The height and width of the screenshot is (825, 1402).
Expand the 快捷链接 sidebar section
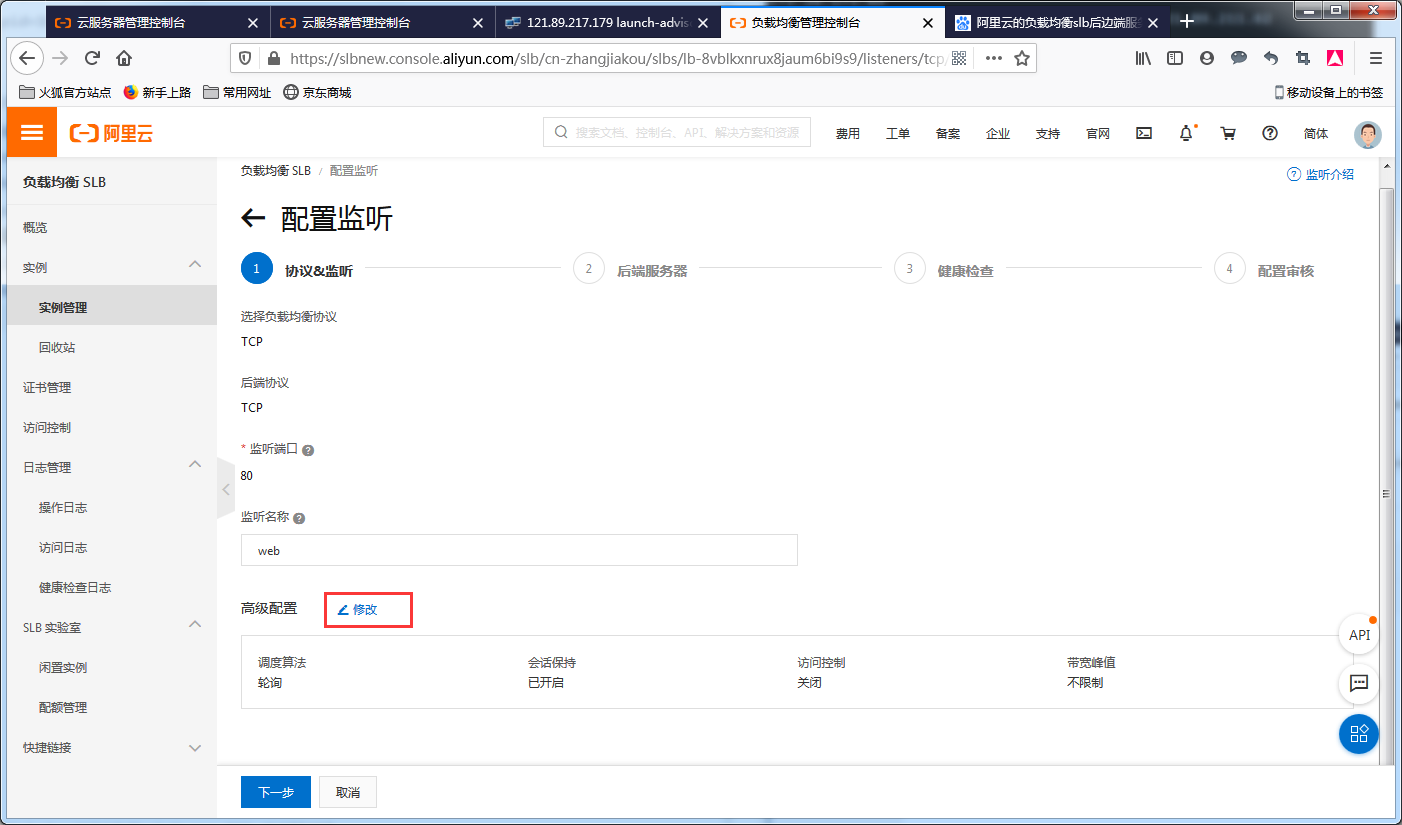[x=195, y=747]
